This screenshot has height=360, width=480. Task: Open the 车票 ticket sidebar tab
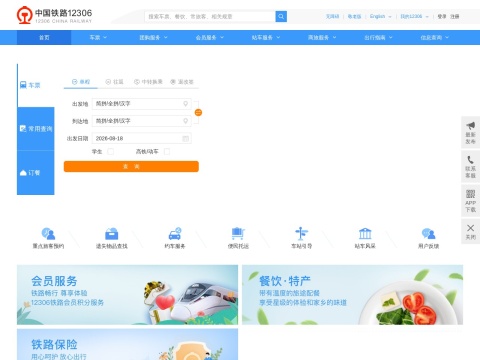point(36,85)
